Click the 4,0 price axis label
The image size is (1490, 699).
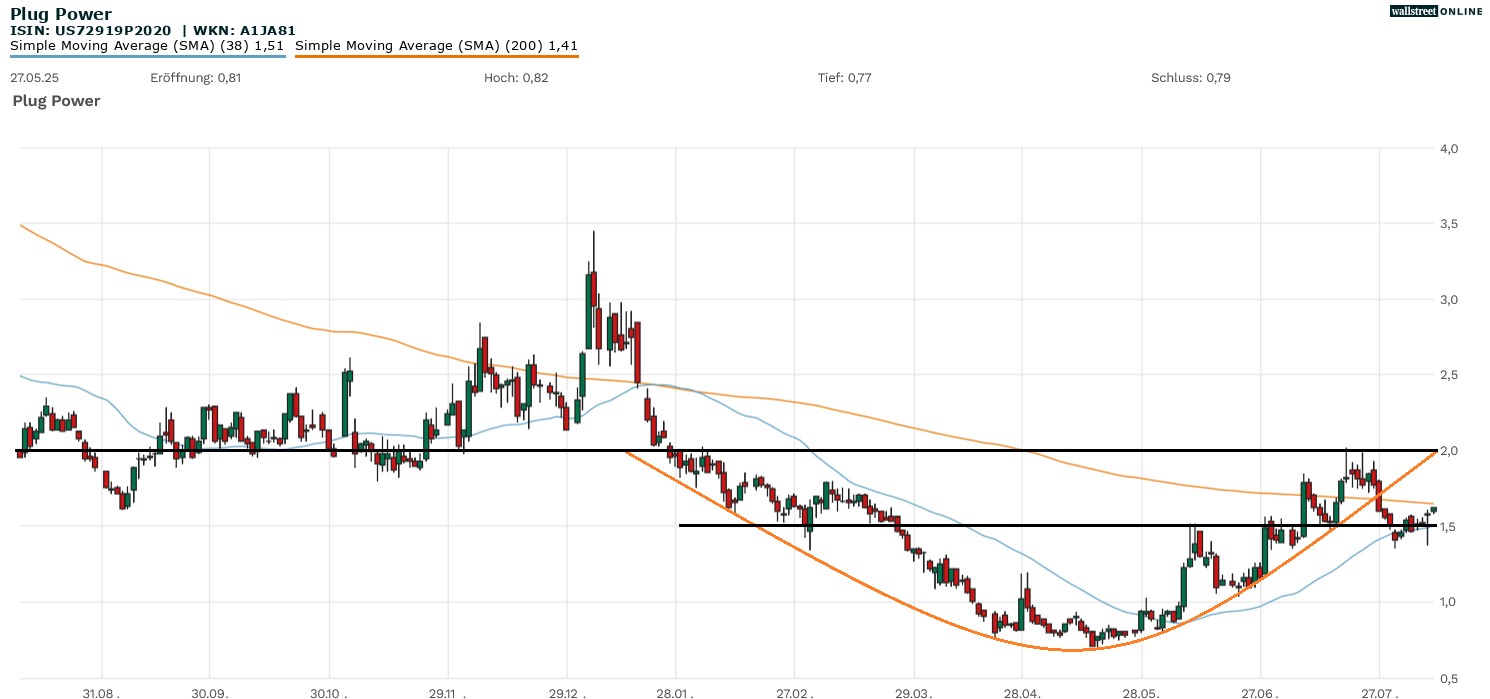coord(1449,149)
